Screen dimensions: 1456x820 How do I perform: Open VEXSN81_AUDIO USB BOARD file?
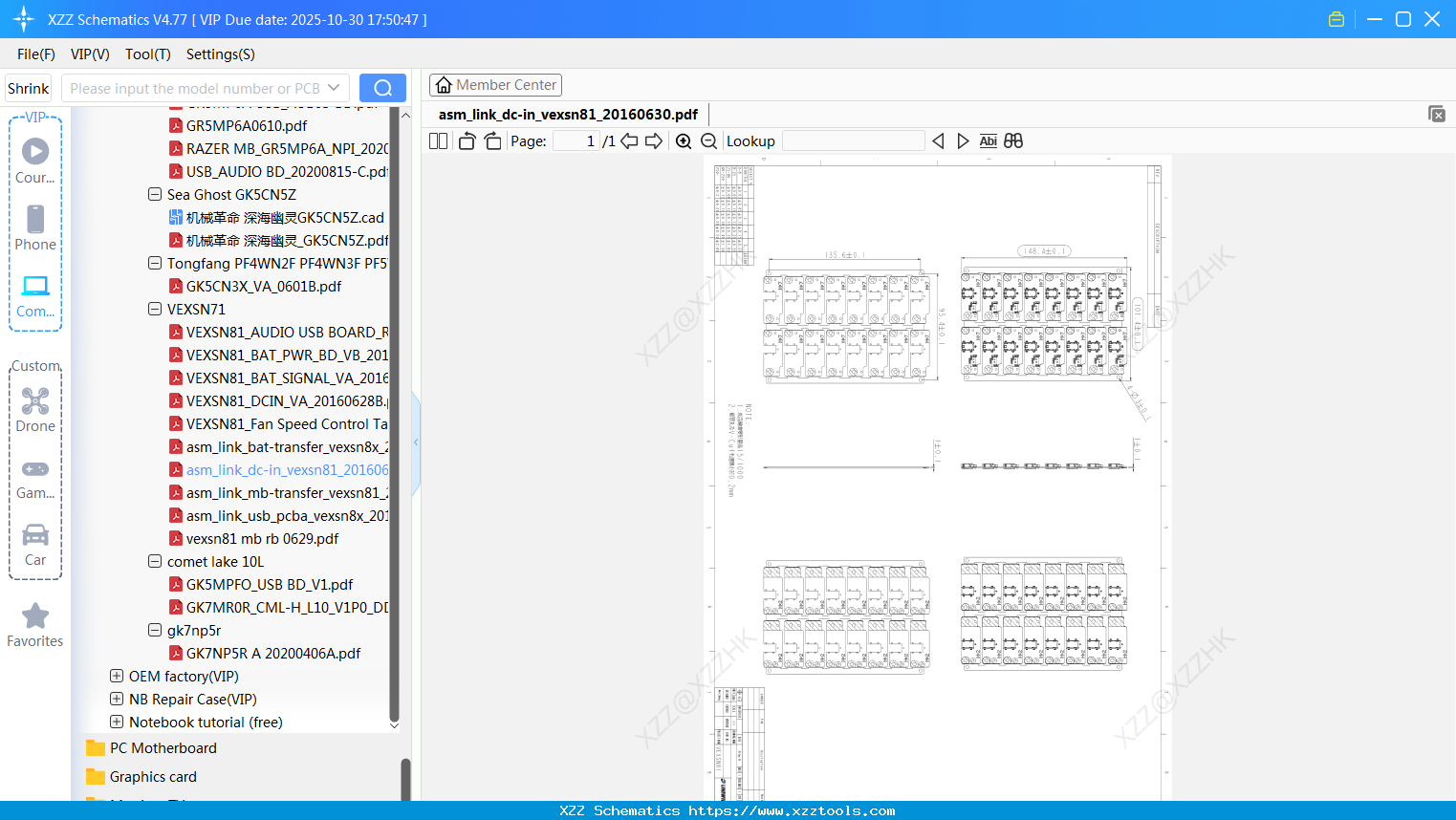coord(279,332)
